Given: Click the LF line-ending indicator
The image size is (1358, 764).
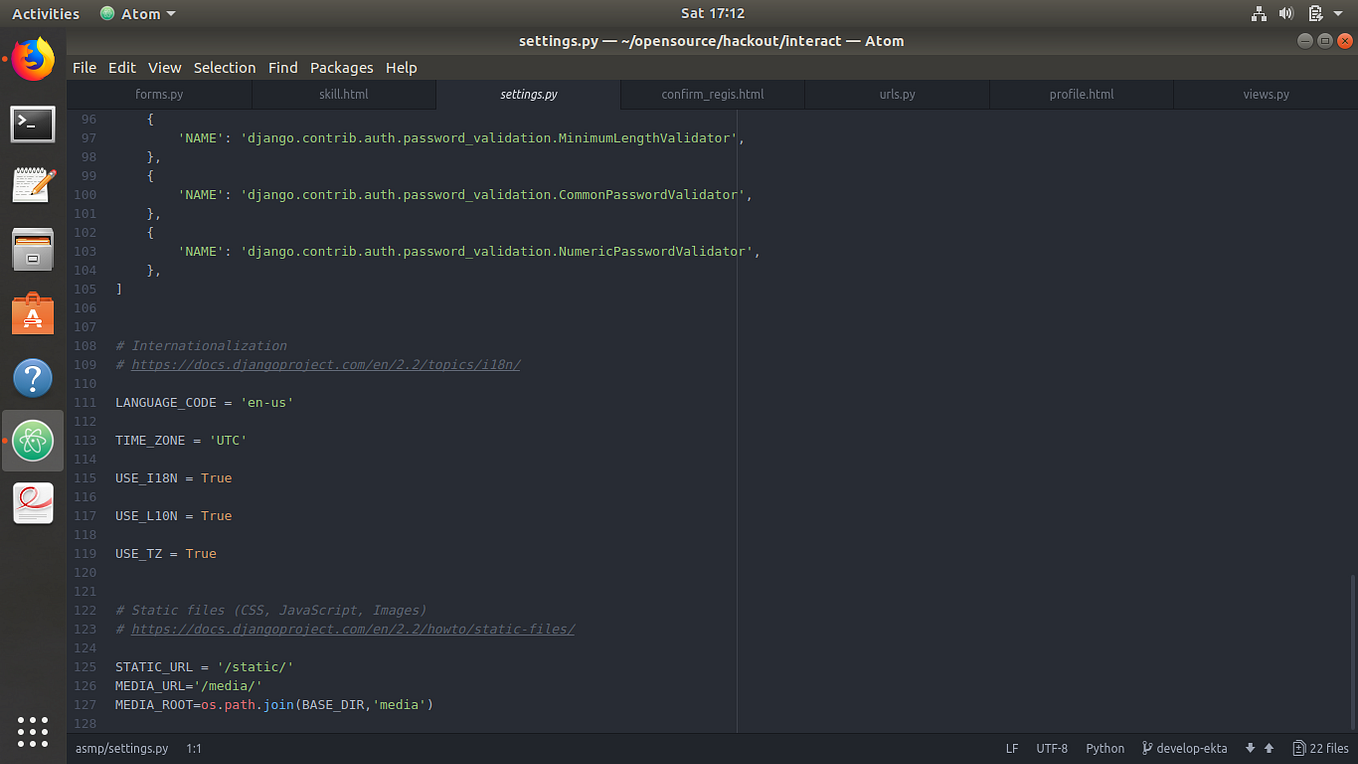Looking at the screenshot, I should click(1011, 748).
